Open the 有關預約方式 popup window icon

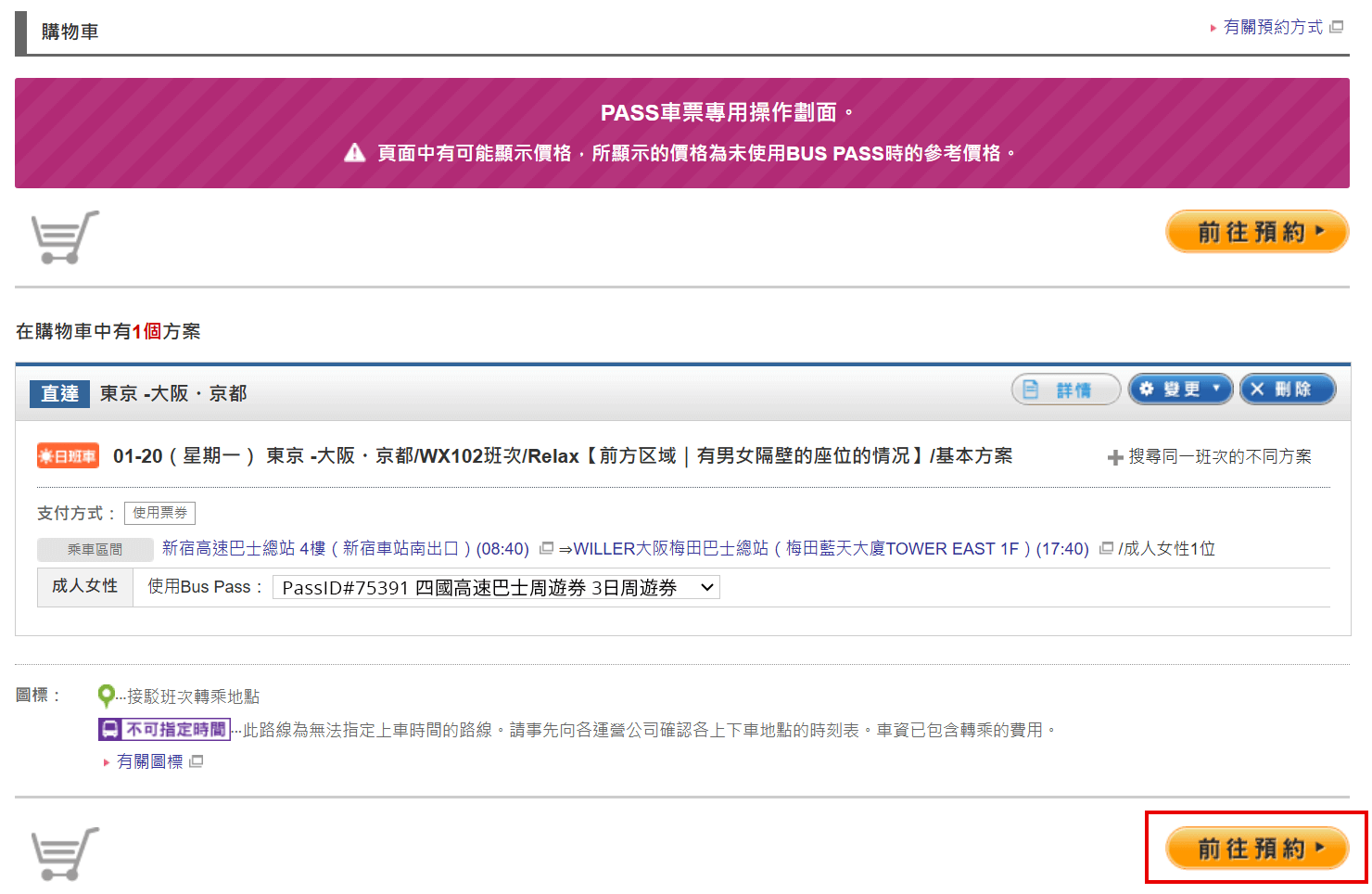click(x=1336, y=27)
